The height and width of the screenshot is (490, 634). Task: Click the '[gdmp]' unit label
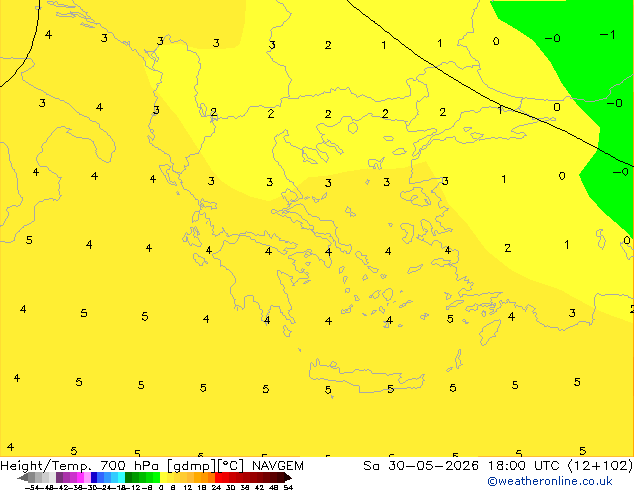[x=192, y=466]
